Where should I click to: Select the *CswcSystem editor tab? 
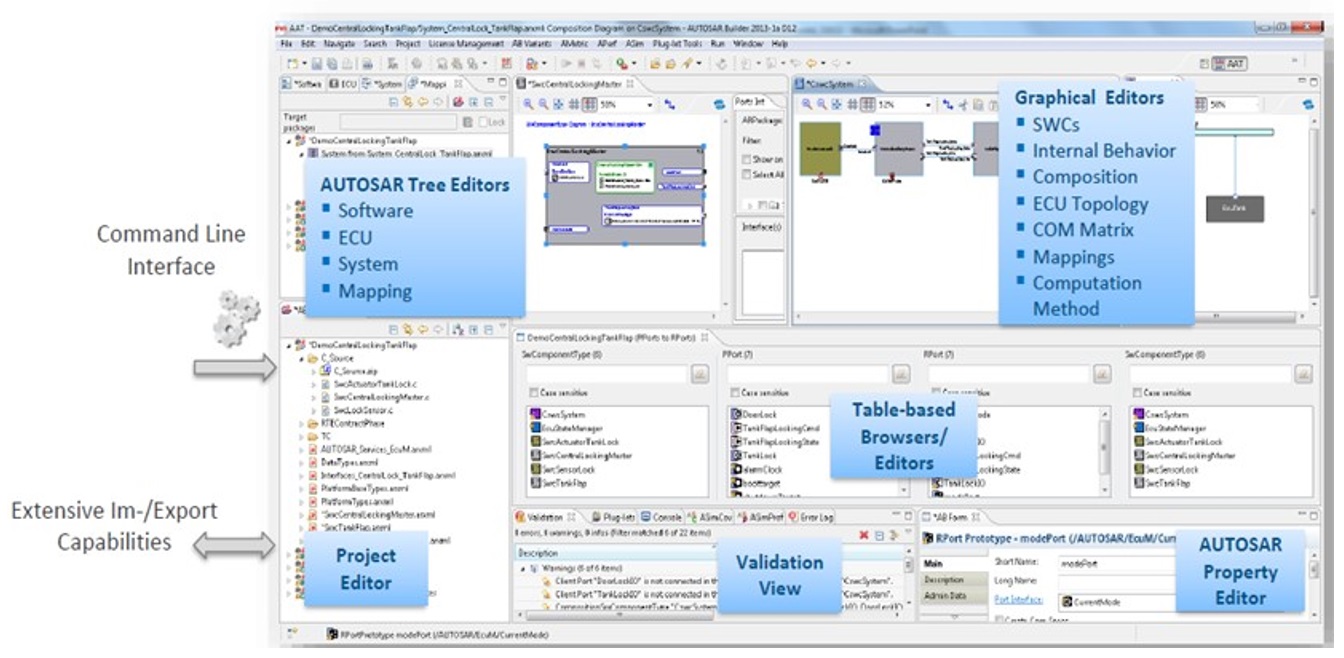831,84
